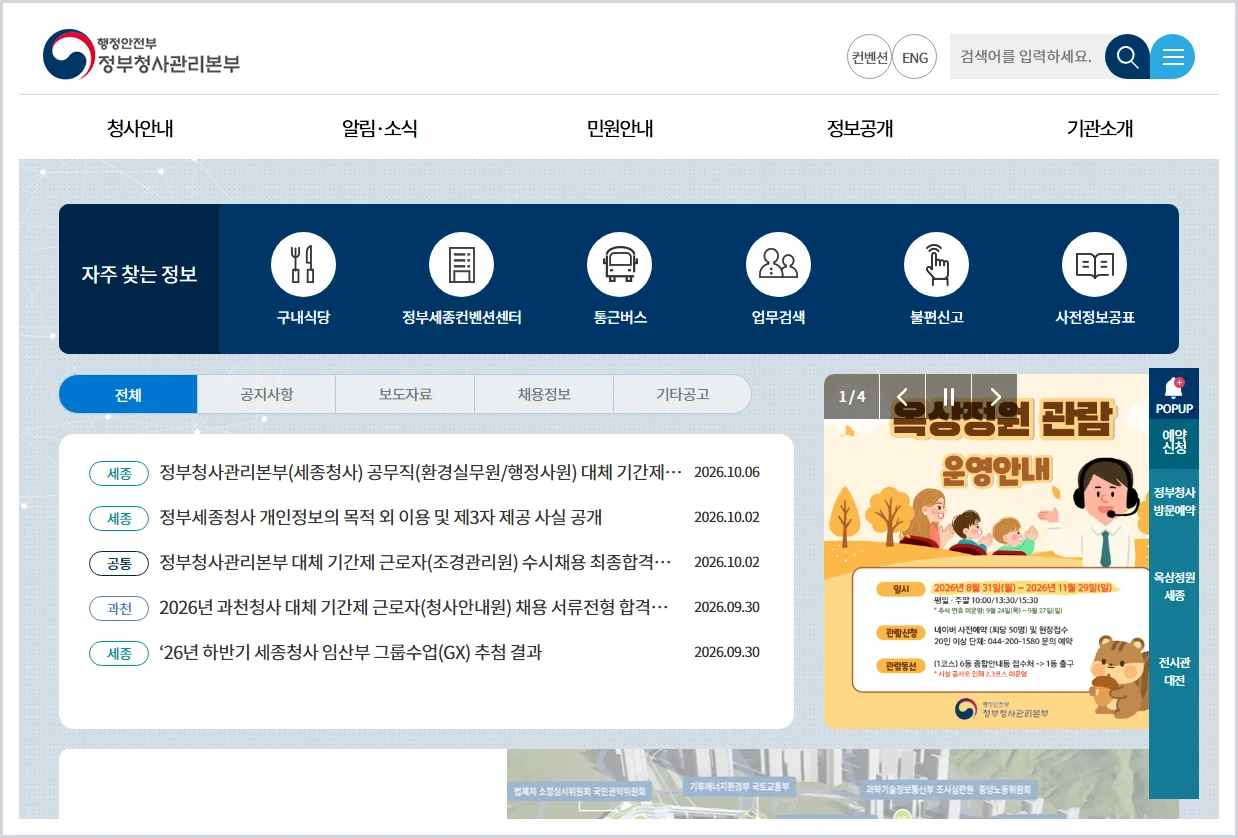Pause the banner slideshow
This screenshot has height=838, width=1238.
click(x=949, y=396)
